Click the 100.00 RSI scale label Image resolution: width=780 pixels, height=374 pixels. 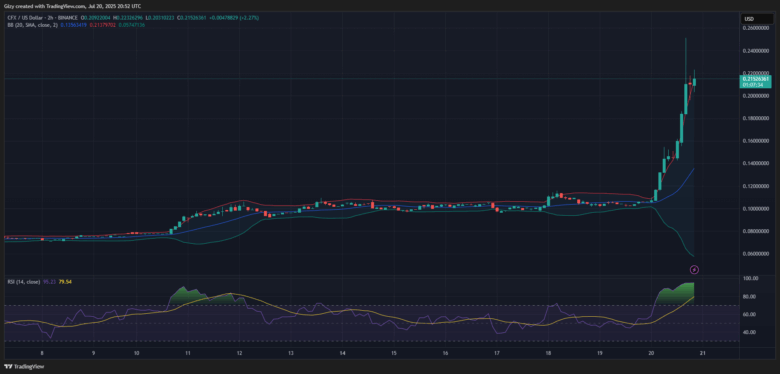coord(750,279)
